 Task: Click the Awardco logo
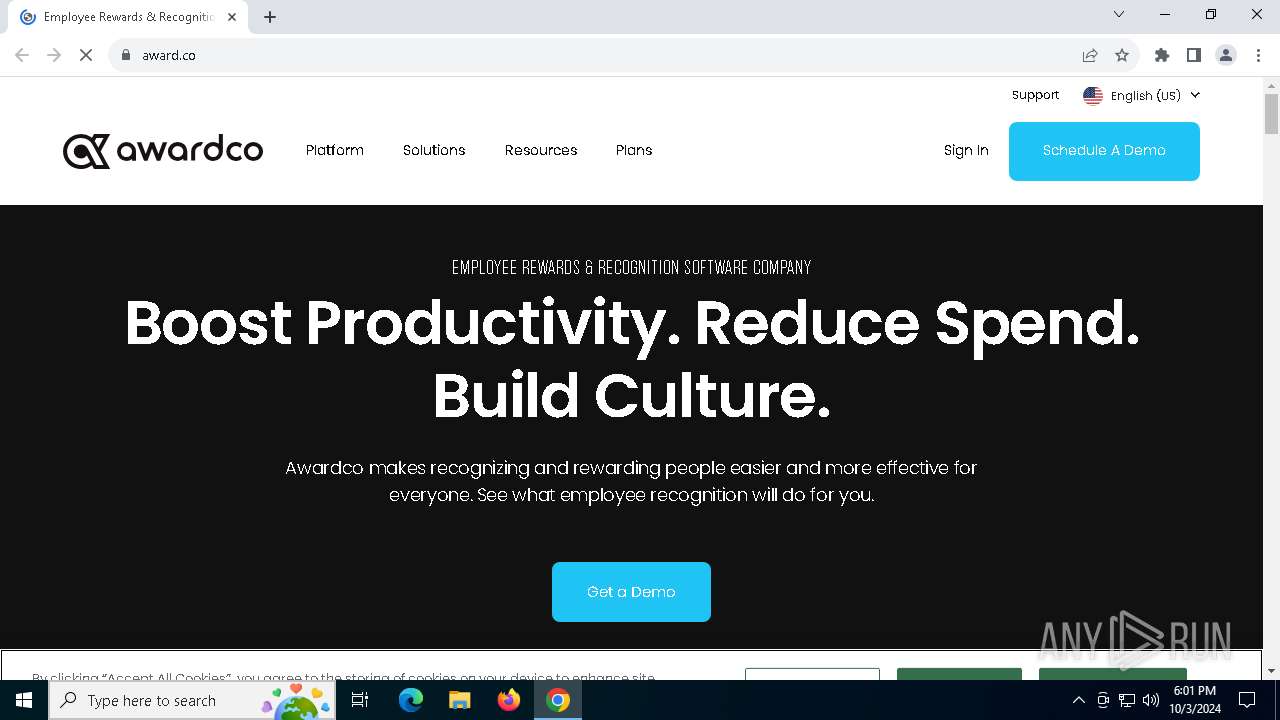pyautogui.click(x=163, y=151)
